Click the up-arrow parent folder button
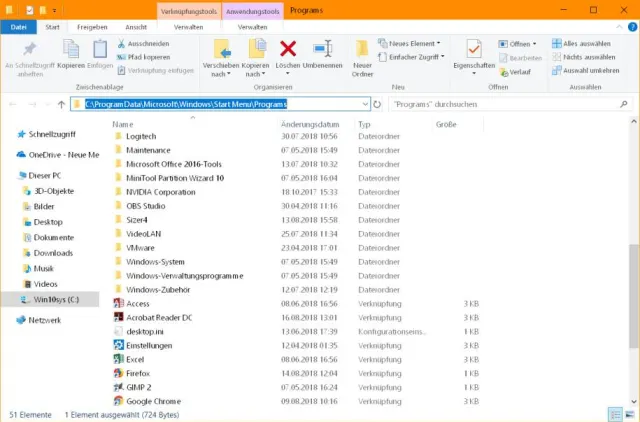Viewport: 640px width, 422px height. coord(62,104)
